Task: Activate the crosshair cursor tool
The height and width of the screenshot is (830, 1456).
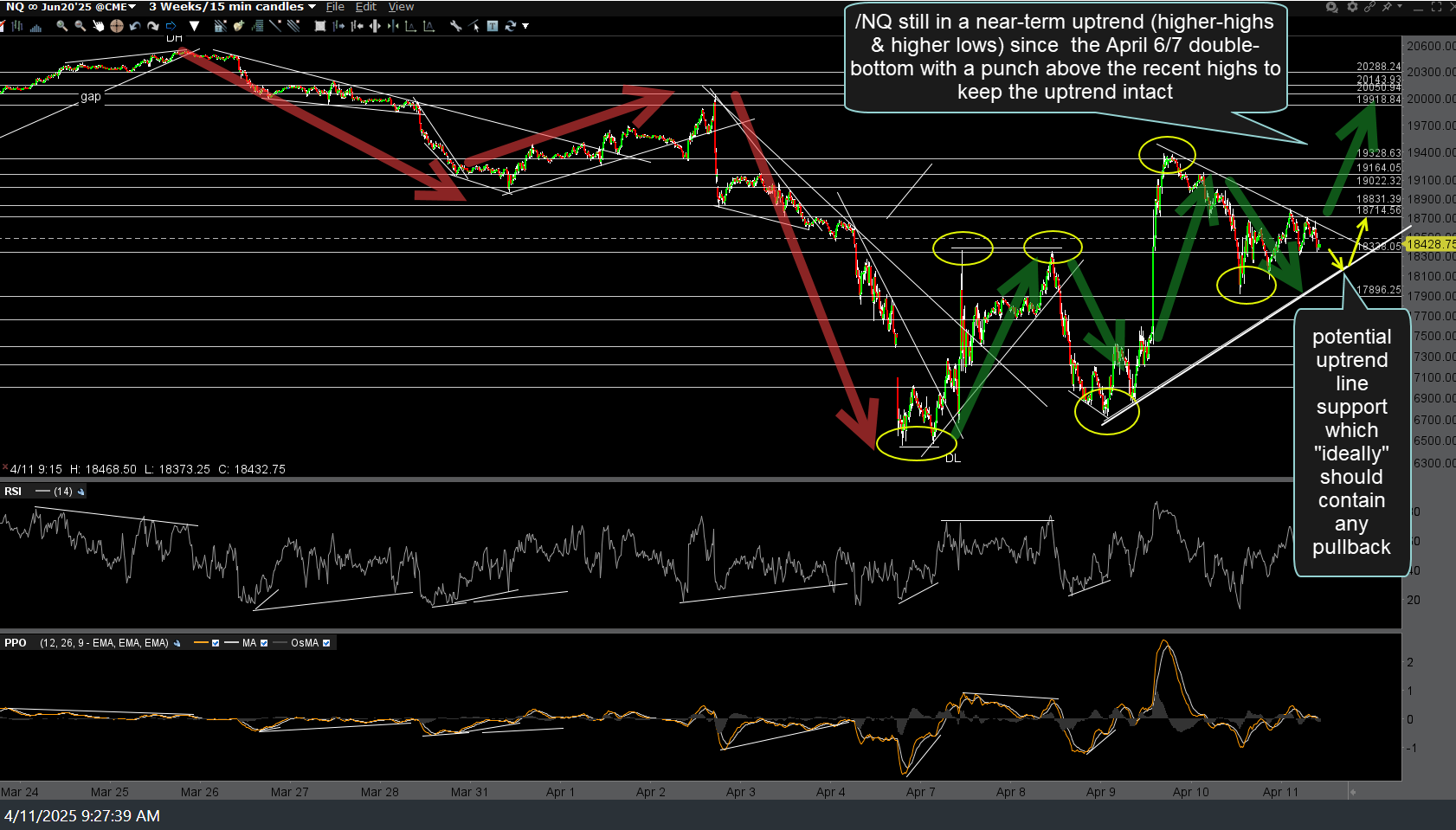Action: click(x=117, y=26)
